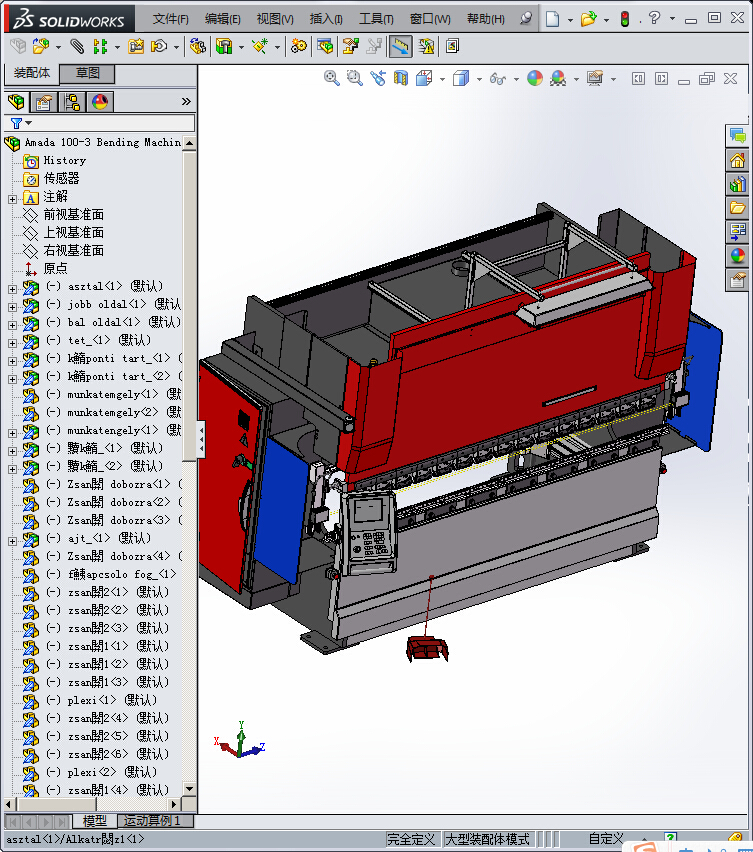
Task: Open the 文件(F) menu
Action: coord(171,19)
